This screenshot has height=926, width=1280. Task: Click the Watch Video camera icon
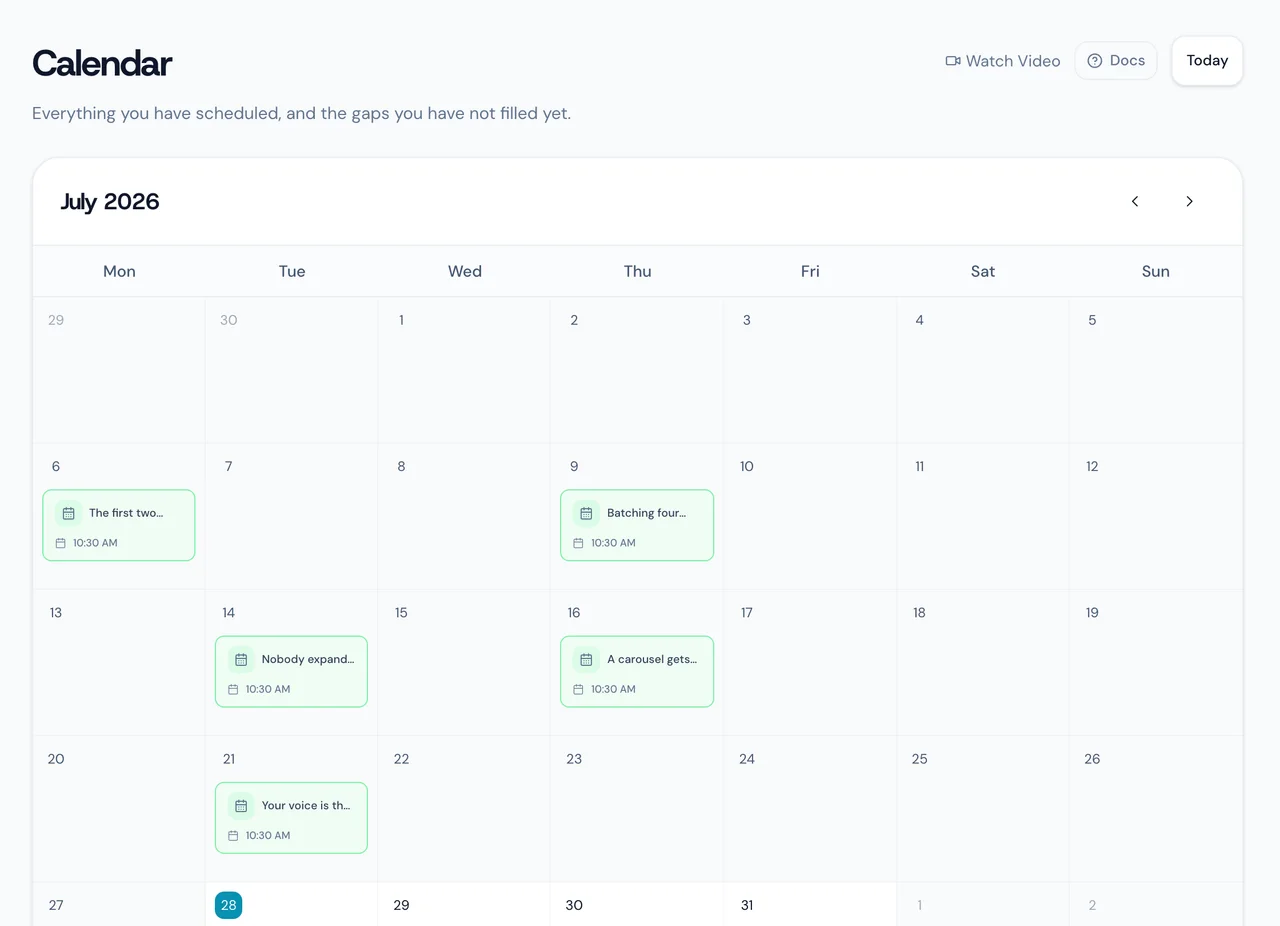pyautogui.click(x=952, y=61)
